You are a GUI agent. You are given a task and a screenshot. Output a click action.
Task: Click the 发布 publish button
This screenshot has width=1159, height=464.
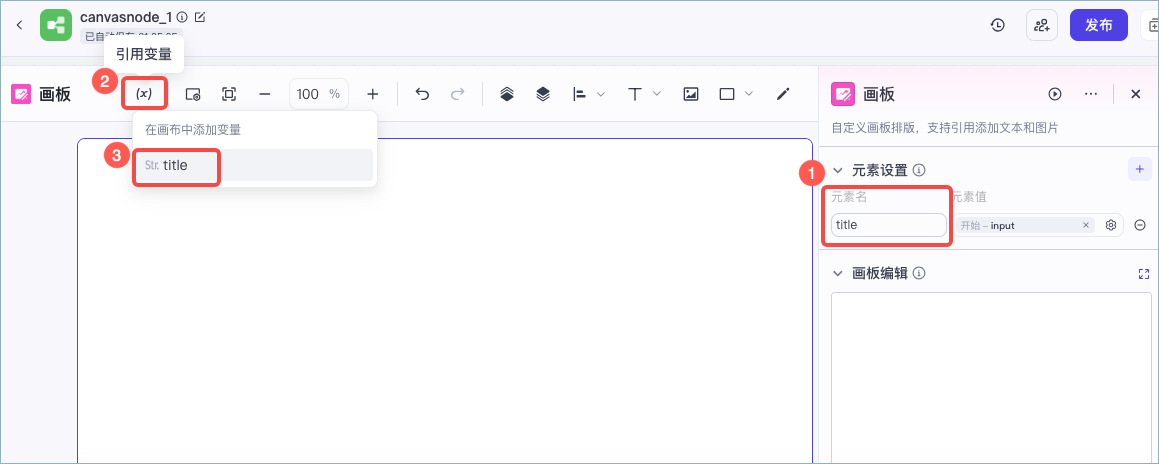pos(1098,25)
